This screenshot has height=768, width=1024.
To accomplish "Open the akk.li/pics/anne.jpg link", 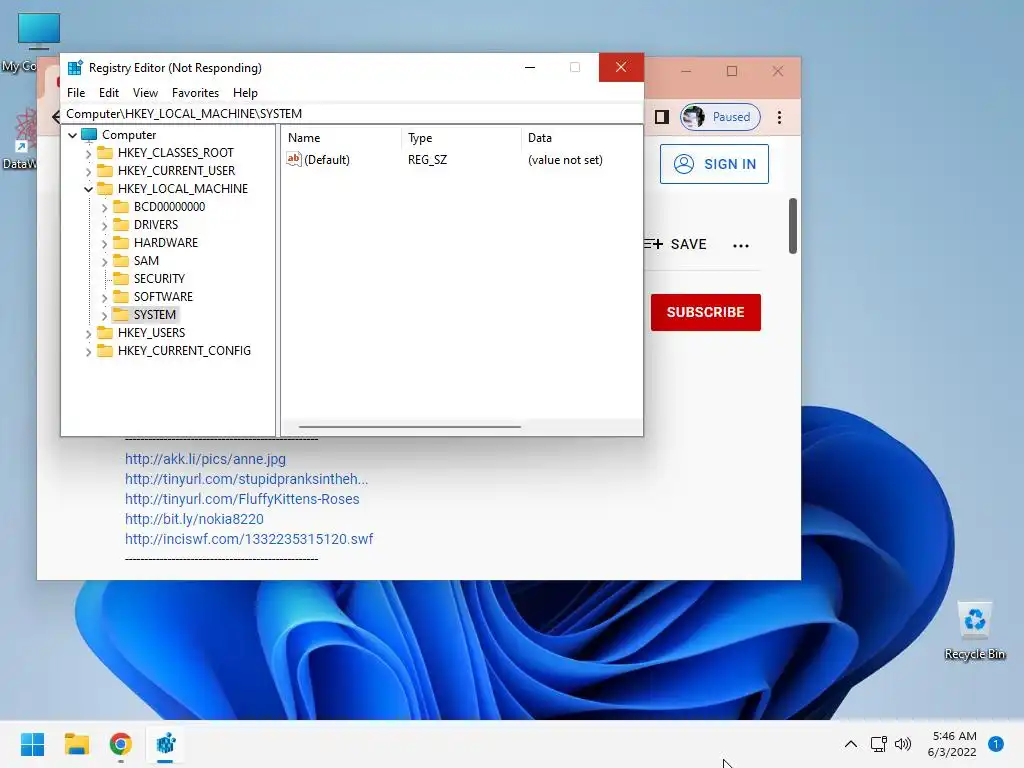I will [x=205, y=459].
